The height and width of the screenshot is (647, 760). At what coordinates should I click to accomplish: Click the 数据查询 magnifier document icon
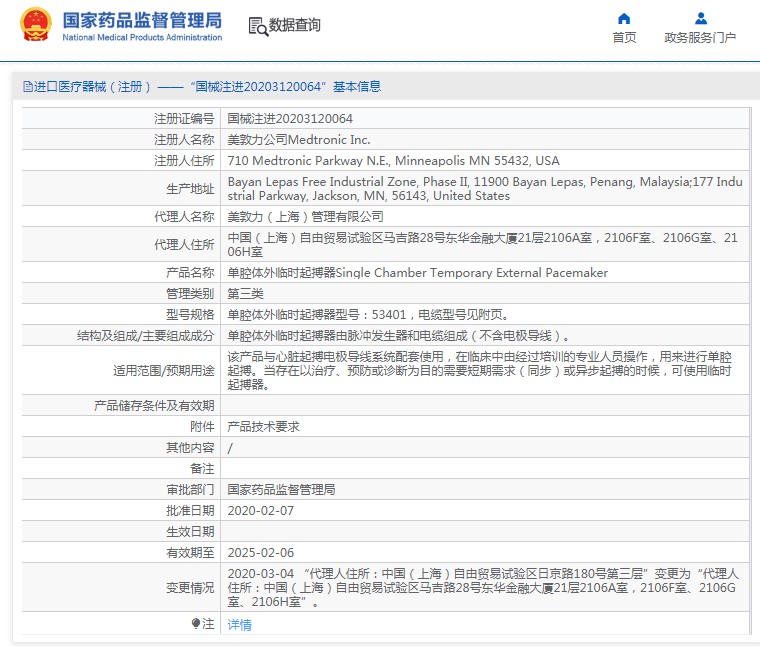257,27
